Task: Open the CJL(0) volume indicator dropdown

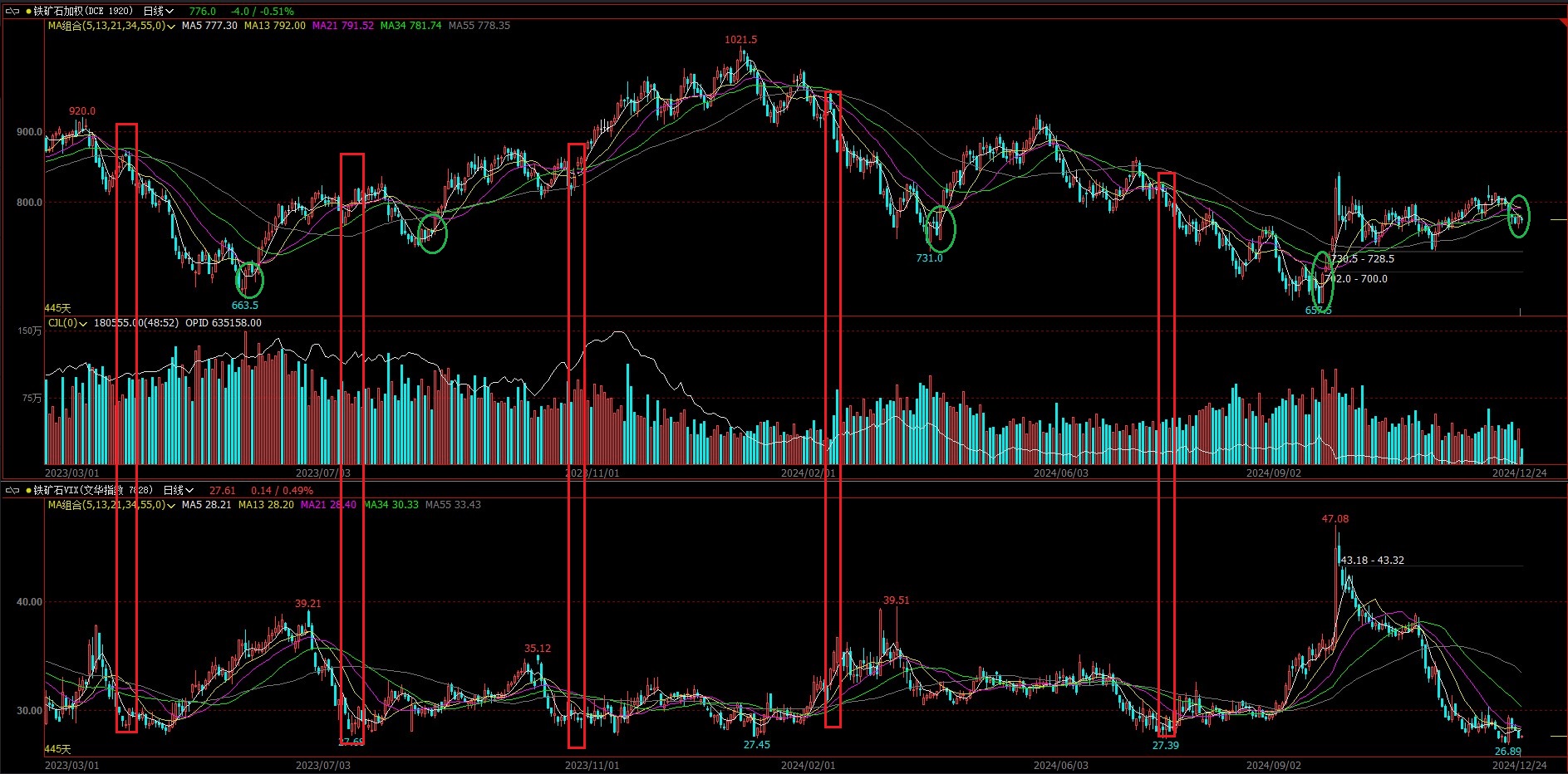Action: point(67,323)
